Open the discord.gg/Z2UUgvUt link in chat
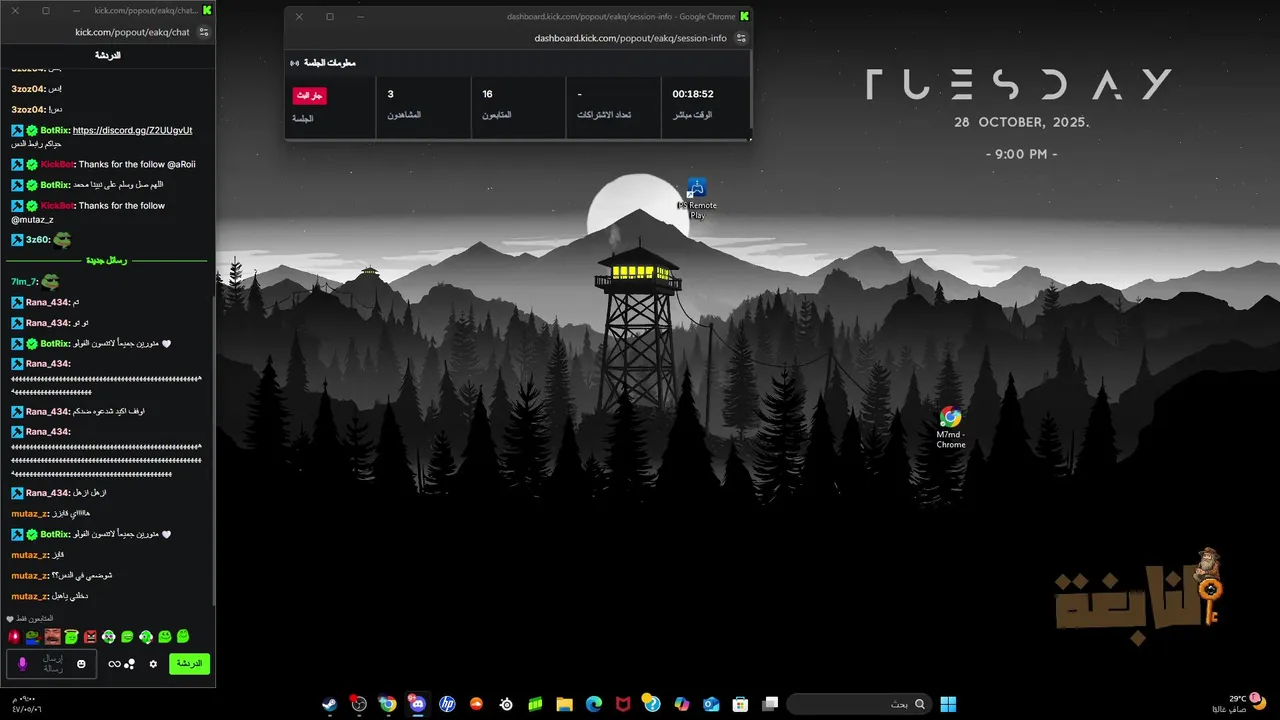This screenshot has height=720, width=1280. coord(133,130)
